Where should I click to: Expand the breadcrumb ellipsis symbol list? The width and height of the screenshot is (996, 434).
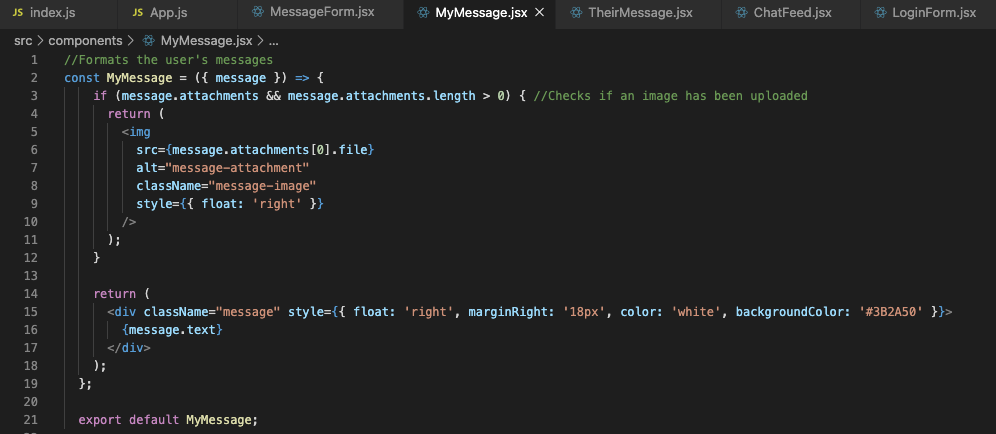click(274, 41)
